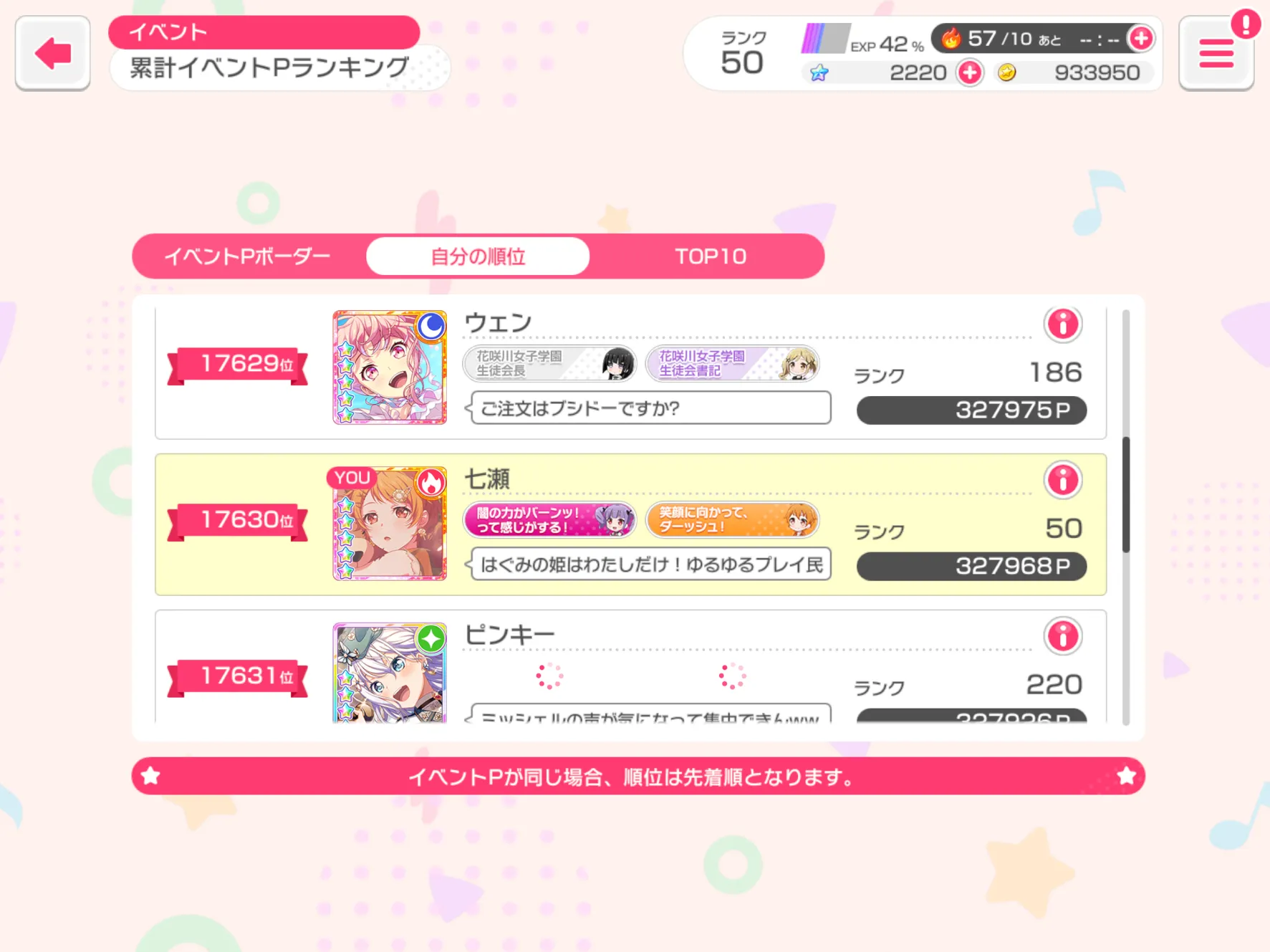This screenshot has height=952, width=1270.
Task: Refill live boost flames with plus icon
Action: (x=1140, y=38)
